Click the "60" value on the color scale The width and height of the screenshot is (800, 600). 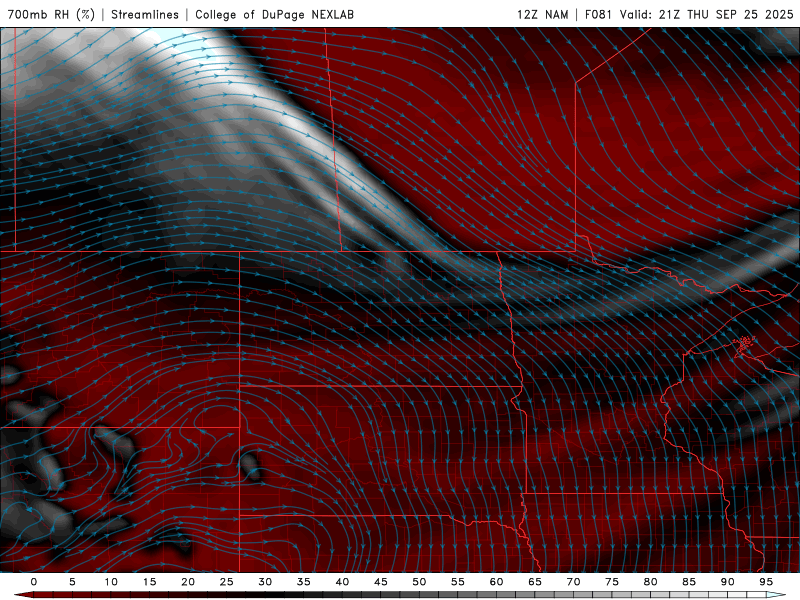pyautogui.click(x=496, y=582)
